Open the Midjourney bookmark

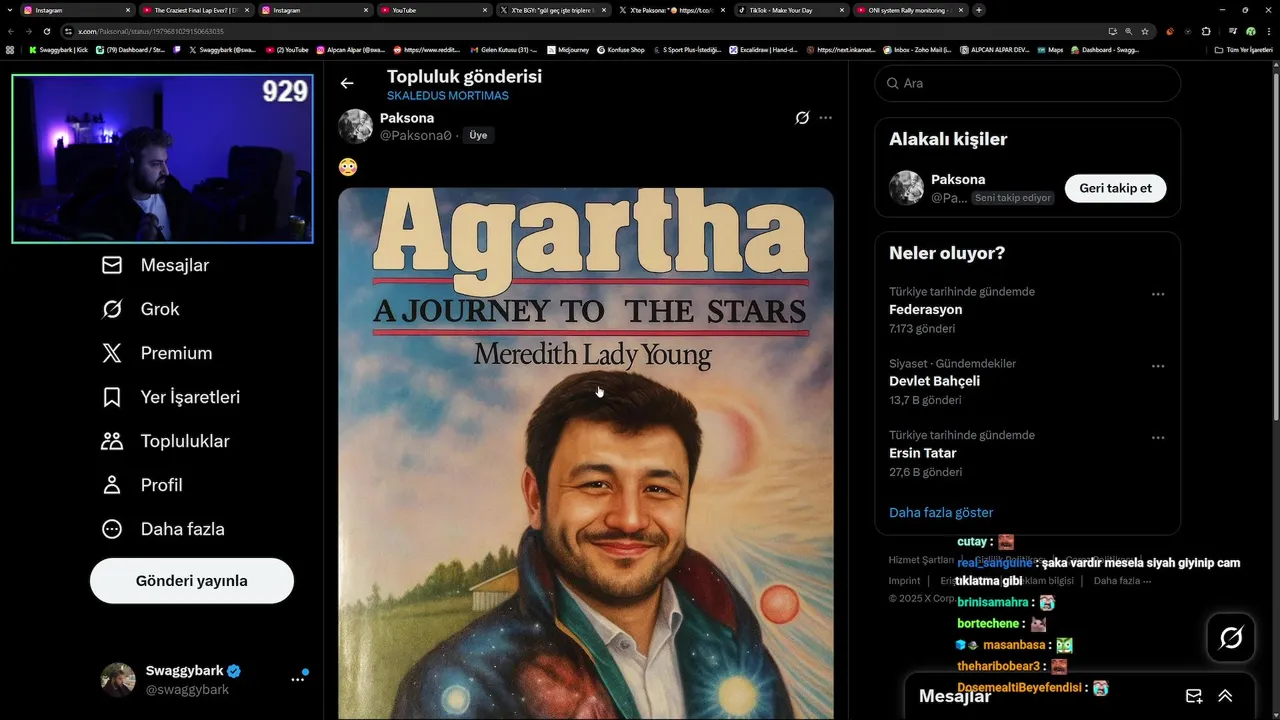pyautogui.click(x=568, y=49)
